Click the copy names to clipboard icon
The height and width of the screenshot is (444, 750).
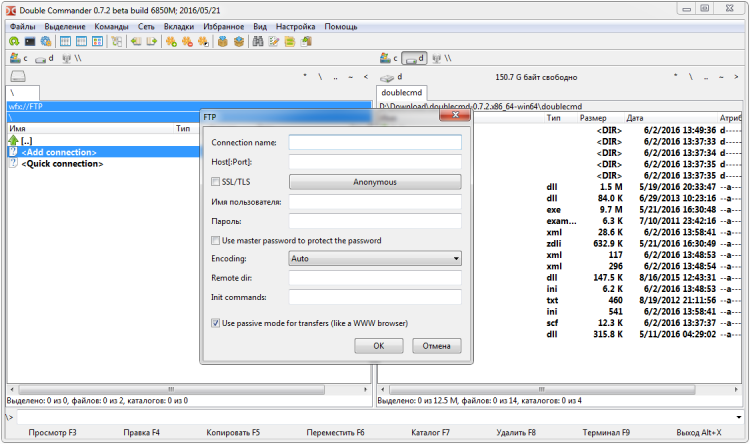coord(306,42)
